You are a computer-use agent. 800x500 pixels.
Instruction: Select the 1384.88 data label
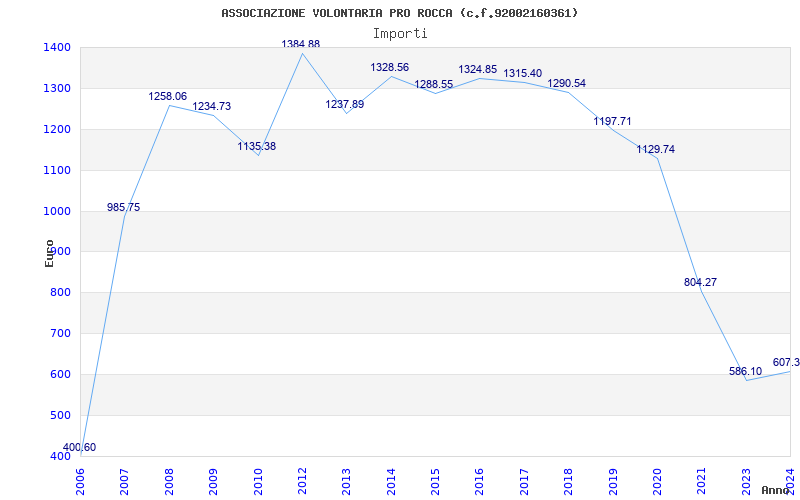point(301,44)
